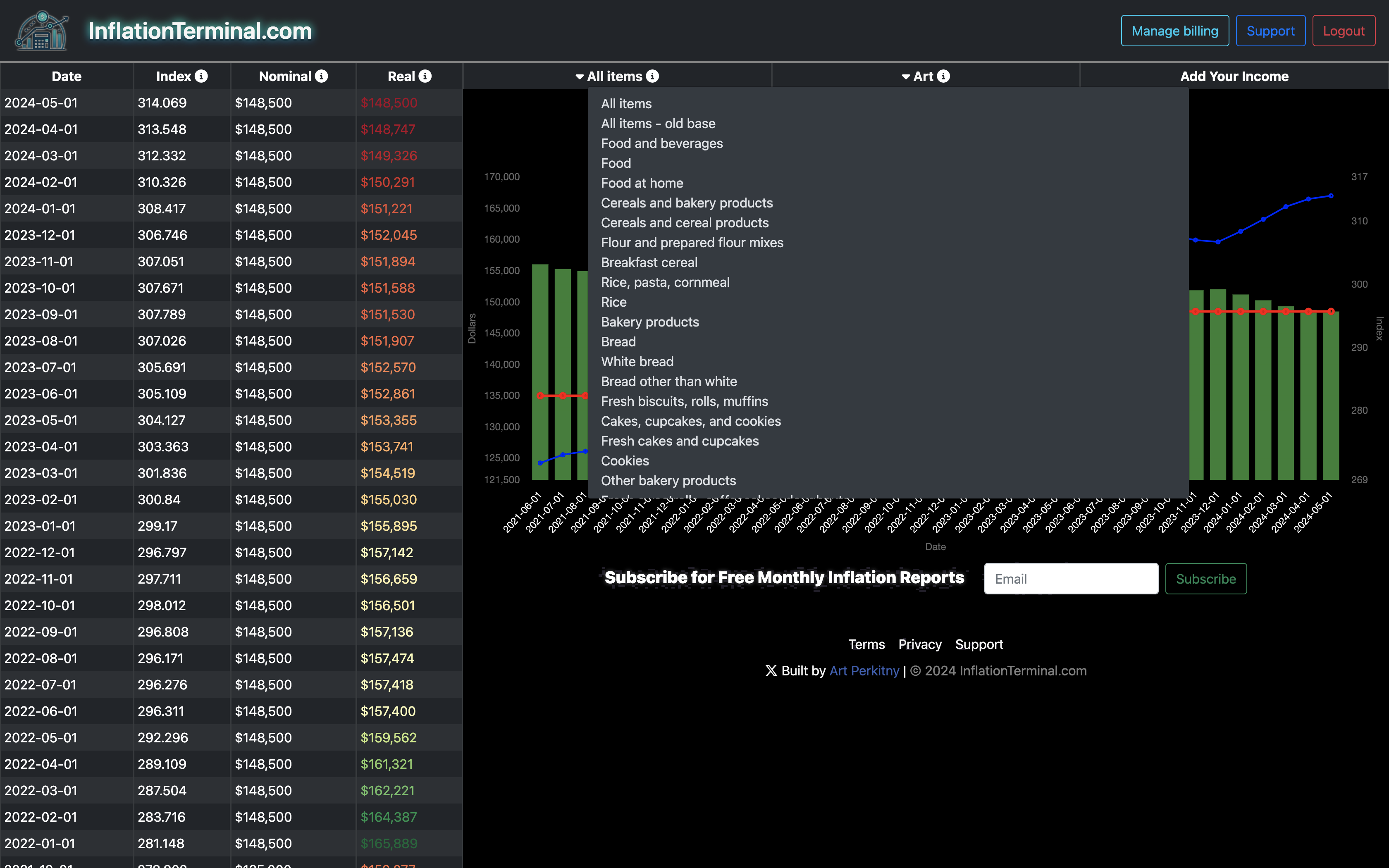Visit Art Perkitny's profile link
Image resolution: width=1389 pixels, height=868 pixels.
(x=864, y=670)
